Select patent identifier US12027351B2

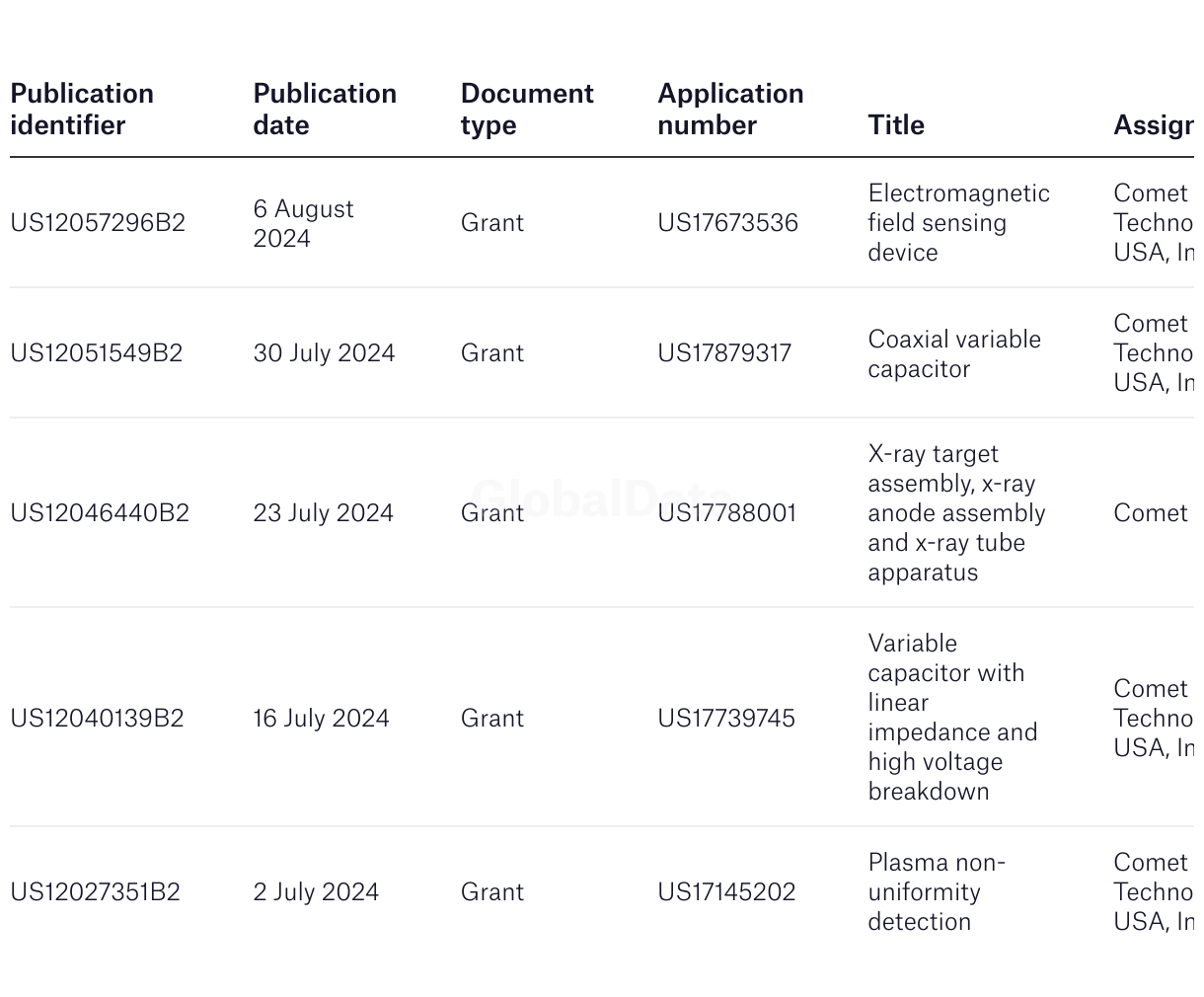pos(96,892)
